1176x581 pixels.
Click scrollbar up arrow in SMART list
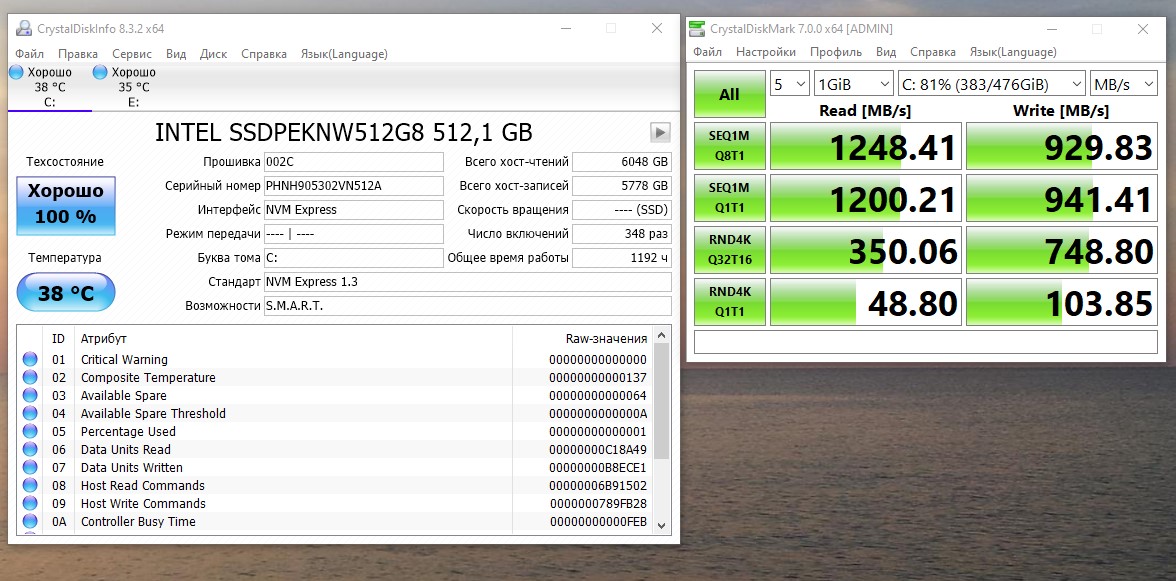(662, 336)
